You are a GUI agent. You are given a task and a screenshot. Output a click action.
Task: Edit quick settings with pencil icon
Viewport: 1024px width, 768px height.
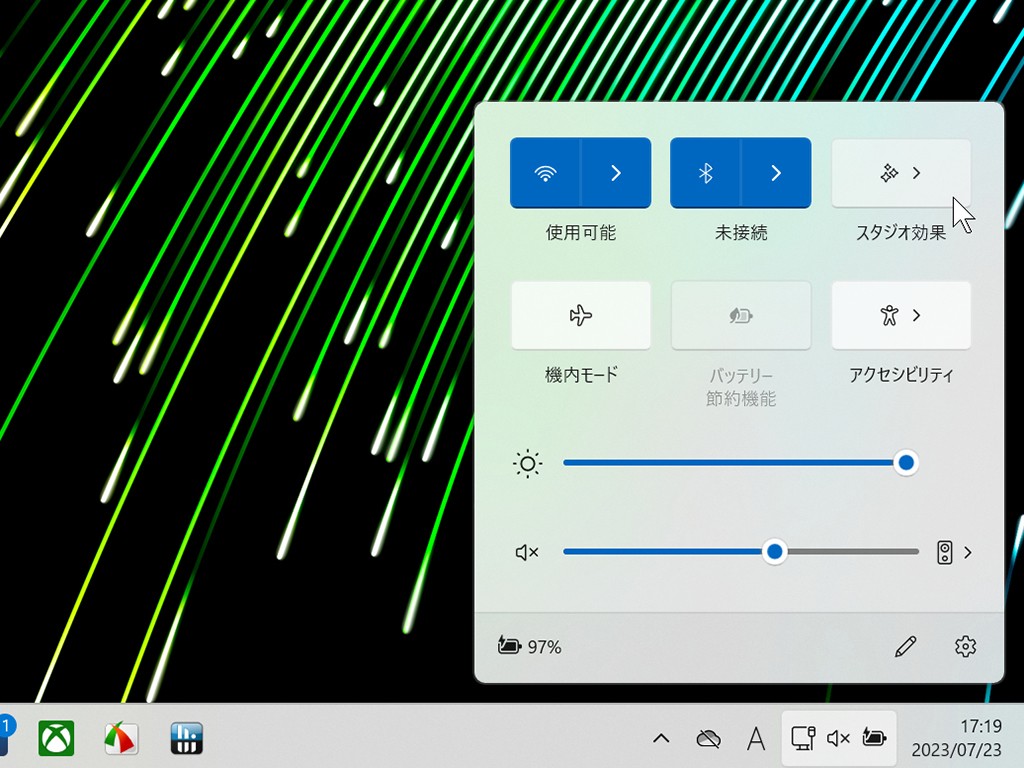(905, 647)
